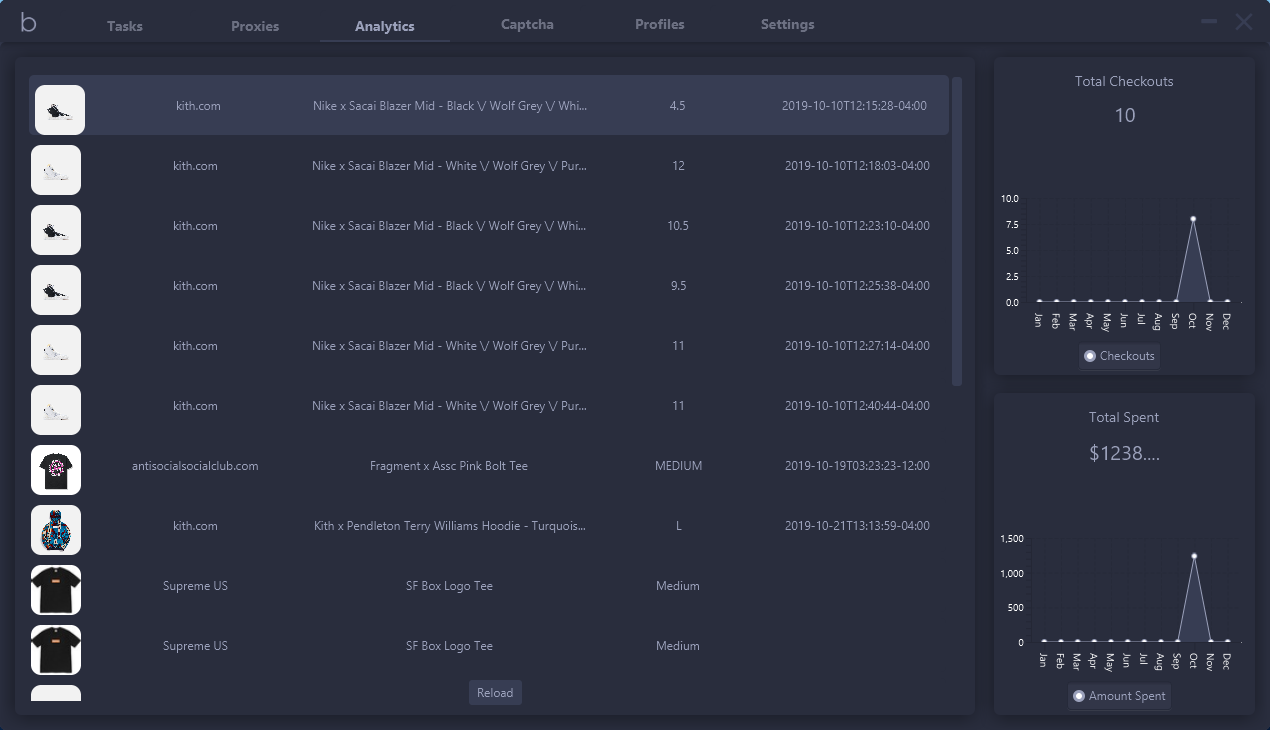The width and height of the screenshot is (1270, 730).
Task: Toggle the Checkouts chart legend
Action: point(1119,356)
